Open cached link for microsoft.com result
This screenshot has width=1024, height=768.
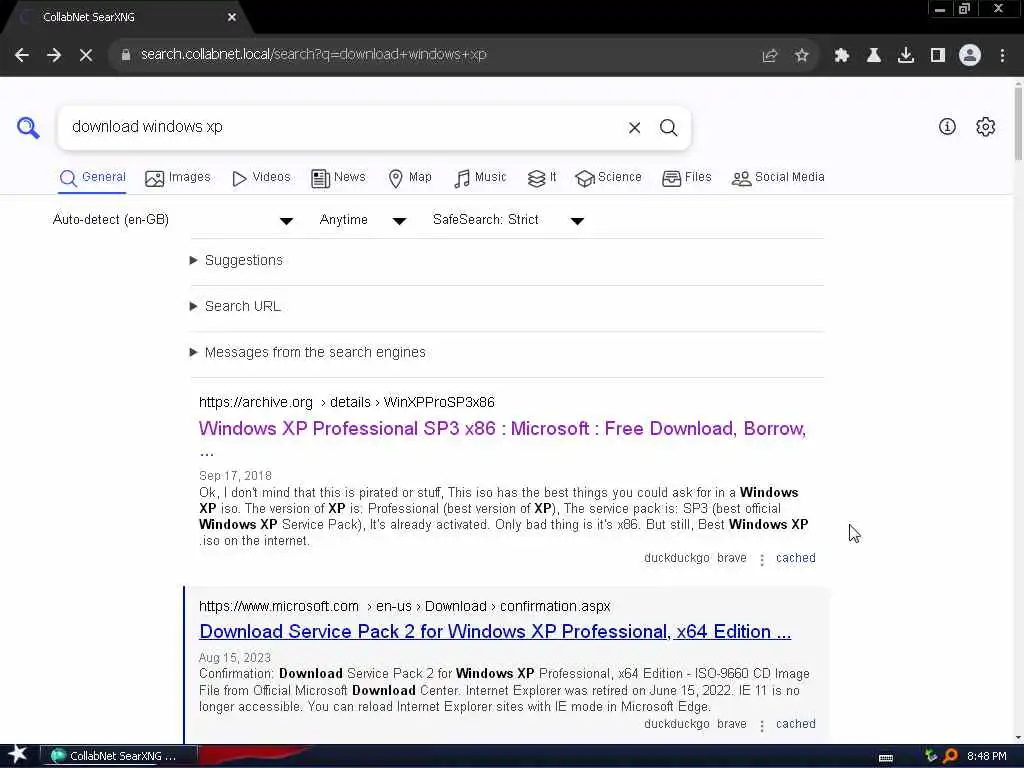click(795, 724)
